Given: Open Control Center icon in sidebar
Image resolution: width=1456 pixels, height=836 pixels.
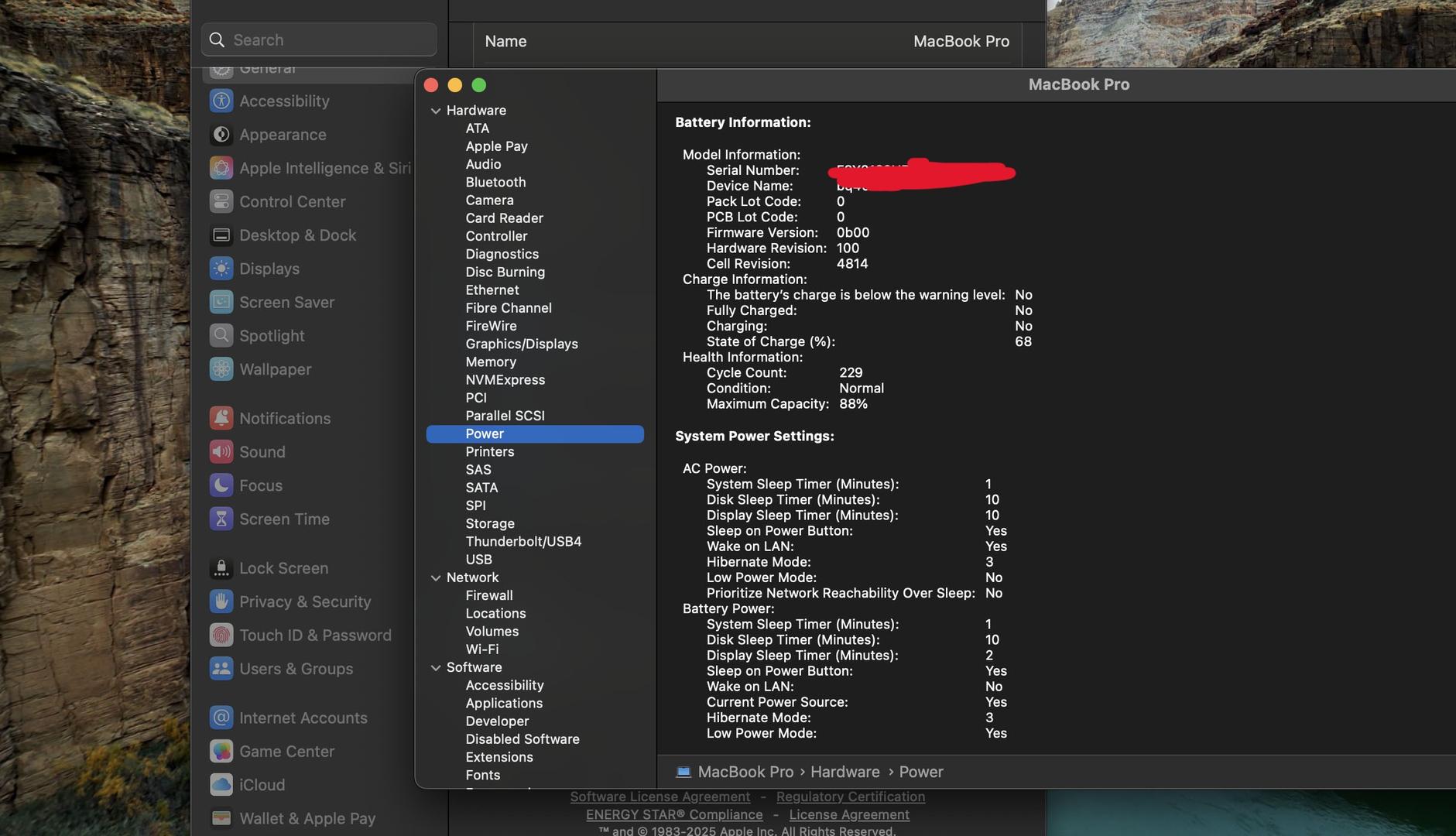Looking at the screenshot, I should point(221,201).
